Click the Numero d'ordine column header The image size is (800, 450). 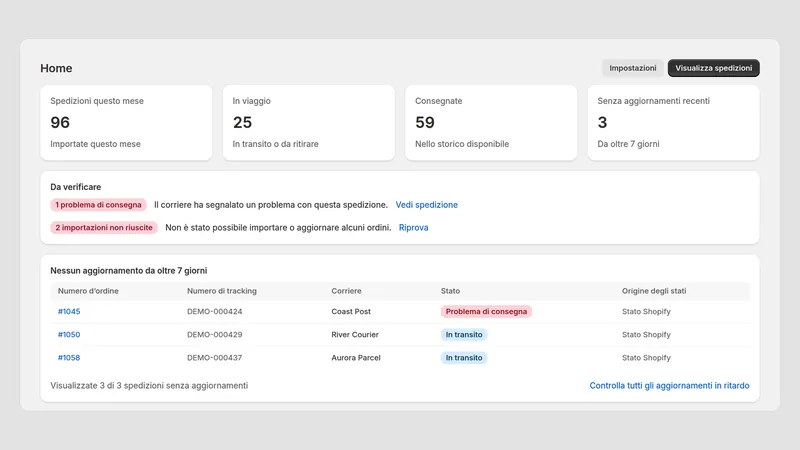click(x=88, y=291)
